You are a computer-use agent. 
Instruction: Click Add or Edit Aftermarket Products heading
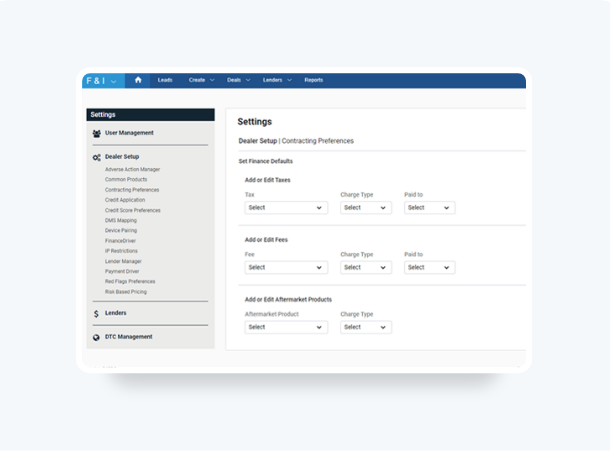[288, 300]
